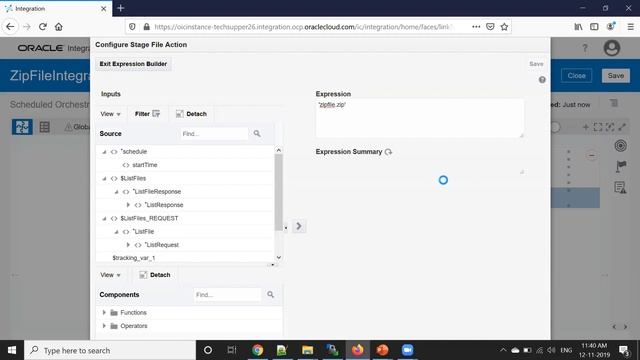Open Chrome from the taskbar
The height and width of the screenshot is (360, 640).
click(257, 350)
